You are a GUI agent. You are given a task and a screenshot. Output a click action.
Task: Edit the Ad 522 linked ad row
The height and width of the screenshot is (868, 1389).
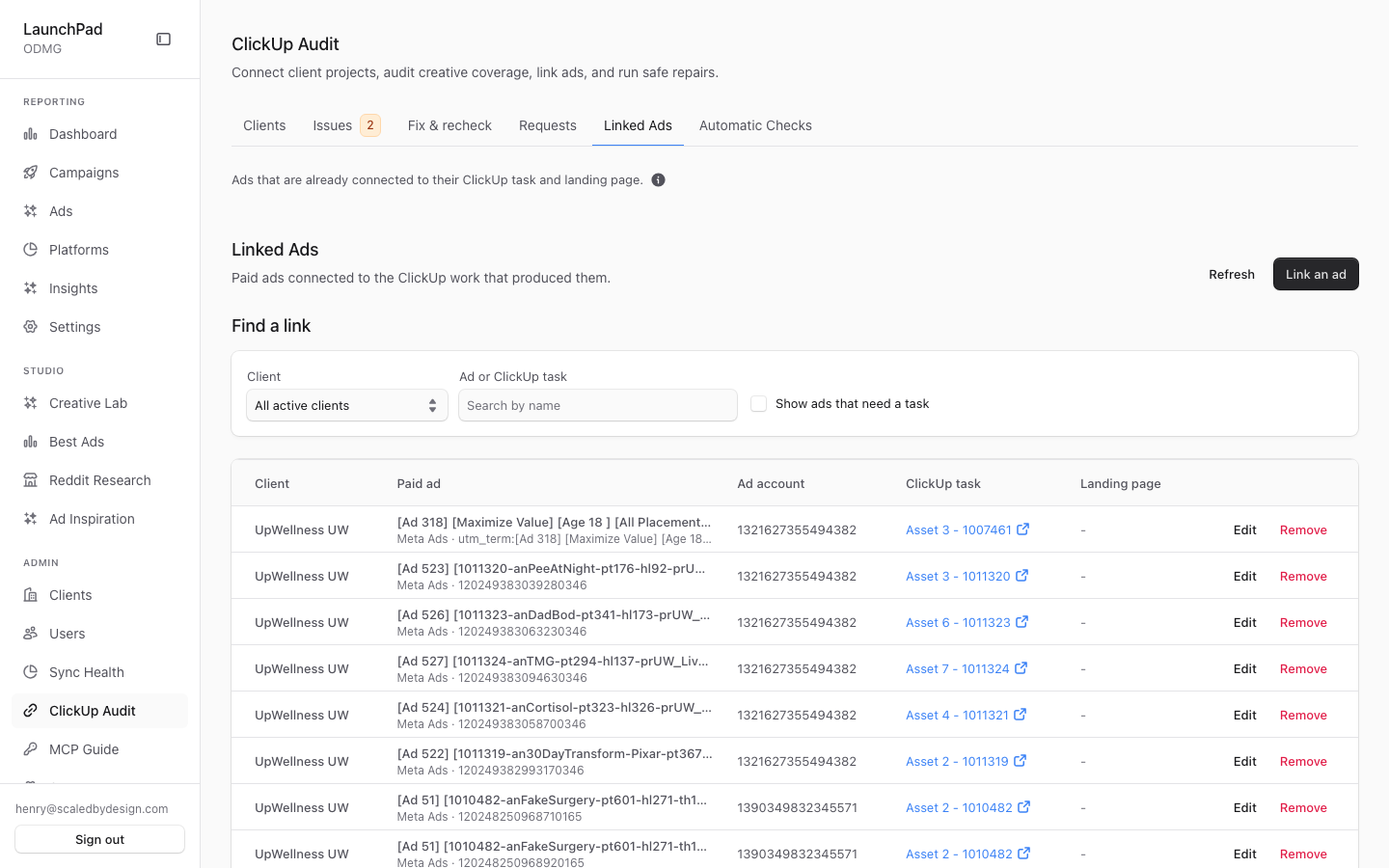pos(1244,761)
